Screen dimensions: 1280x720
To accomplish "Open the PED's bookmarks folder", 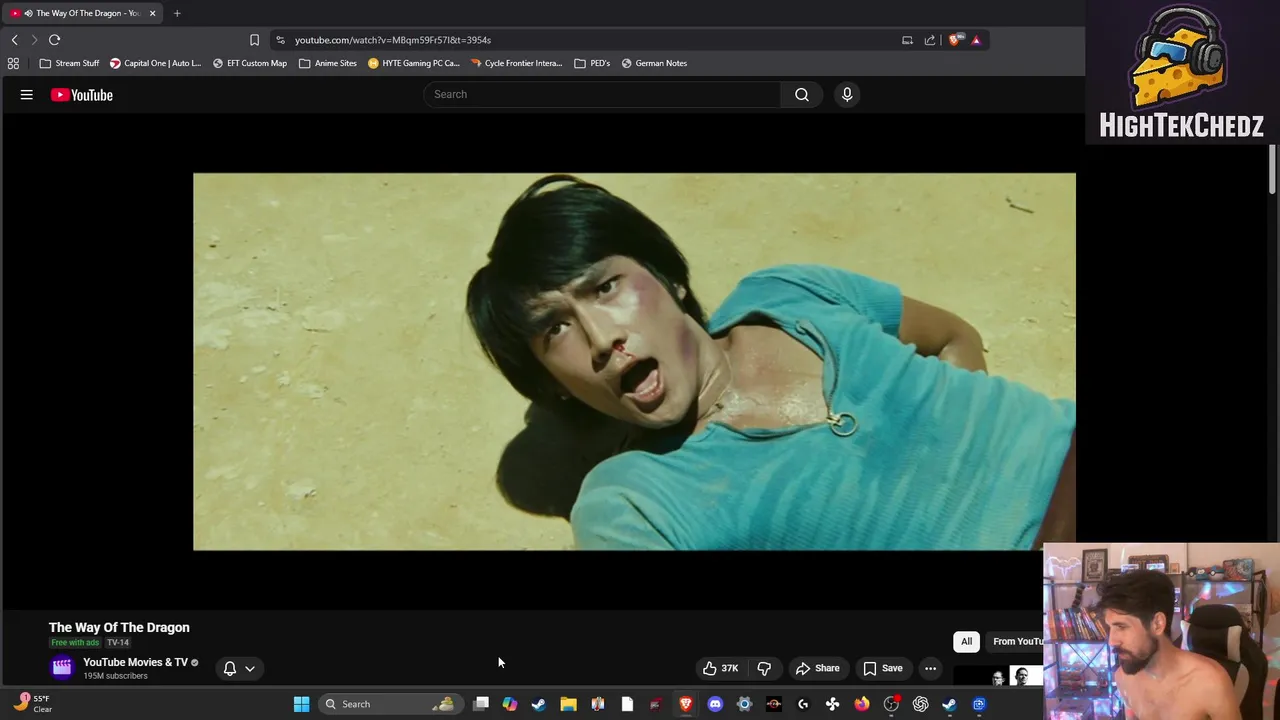I will coord(592,63).
